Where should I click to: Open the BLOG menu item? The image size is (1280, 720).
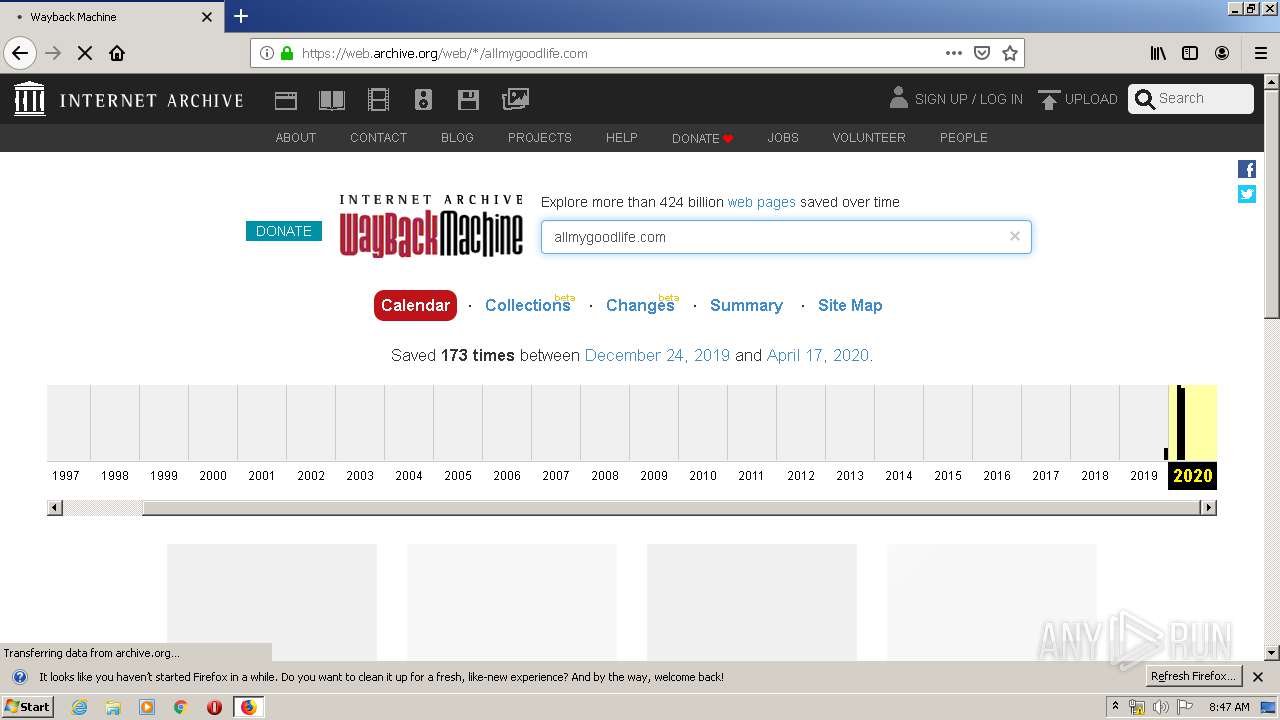coord(457,138)
